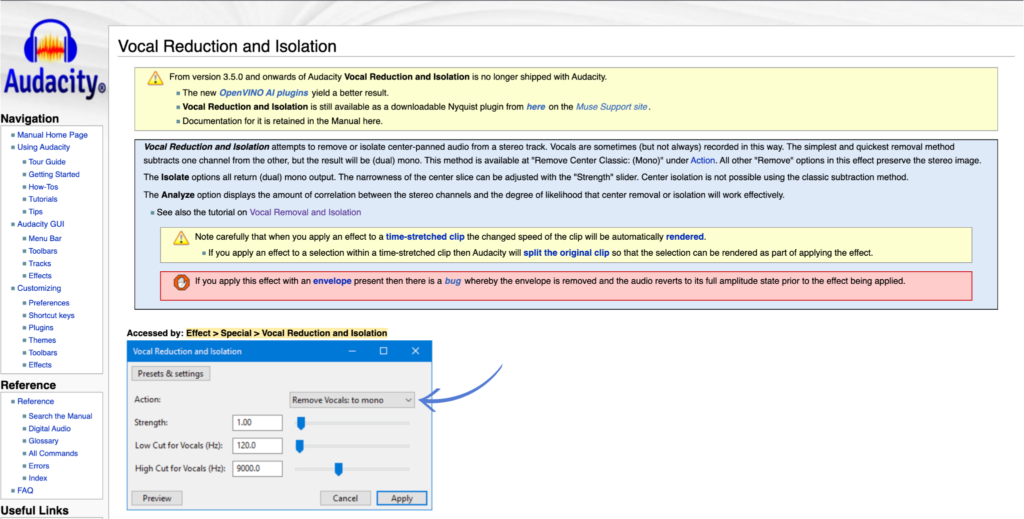
Task: Click the Strength value field
Action: tap(257, 423)
